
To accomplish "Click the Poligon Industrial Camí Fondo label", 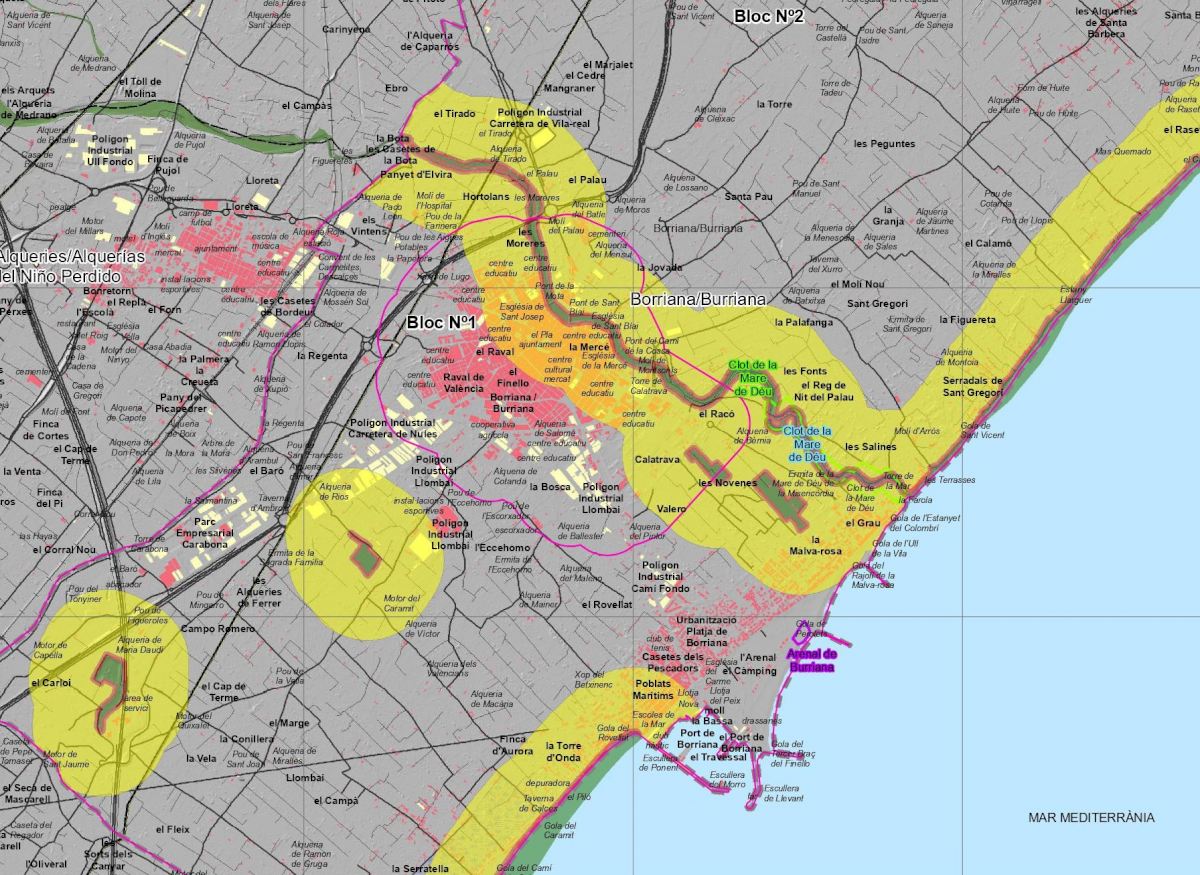I will click(x=660, y=577).
